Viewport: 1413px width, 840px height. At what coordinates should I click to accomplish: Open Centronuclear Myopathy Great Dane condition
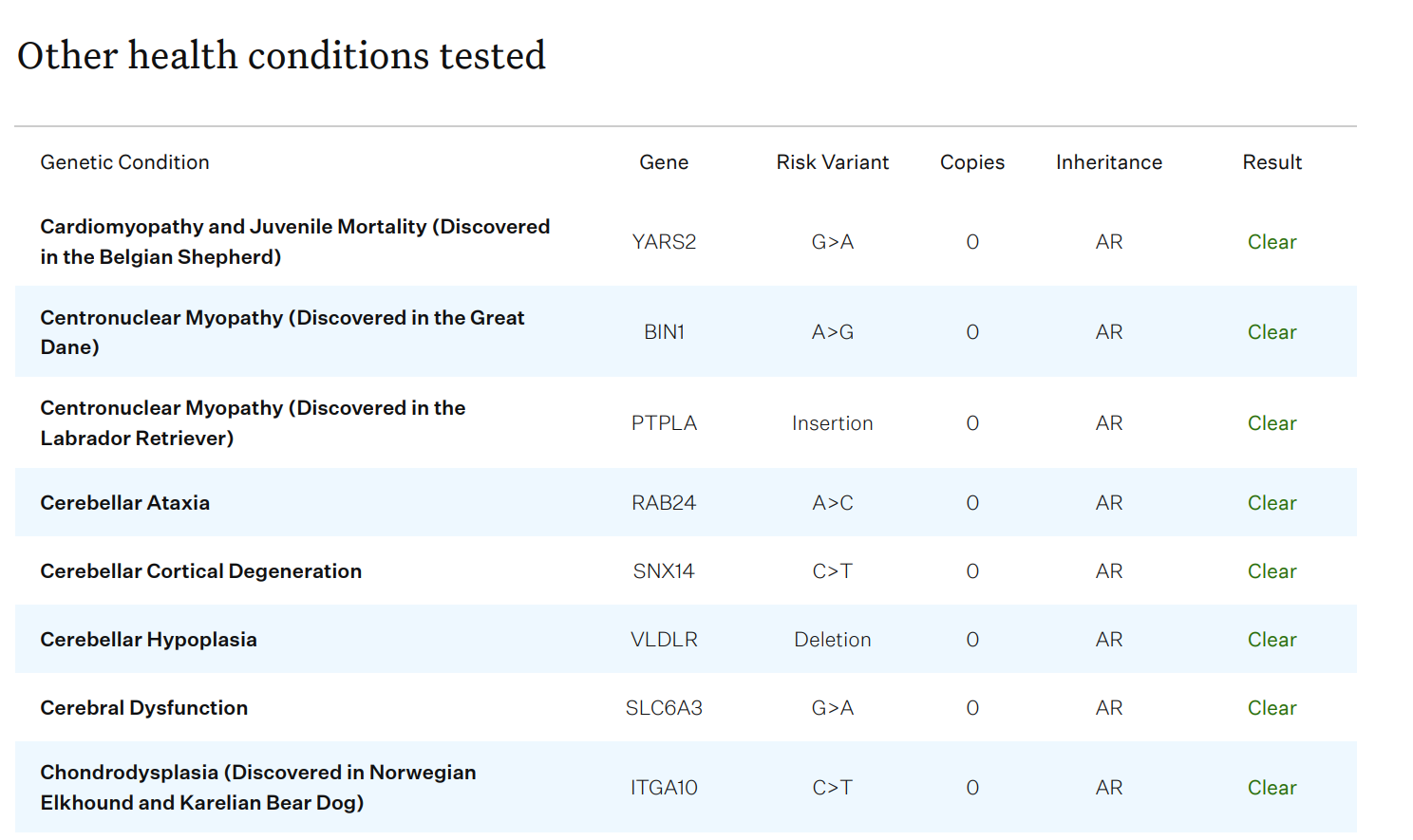[x=282, y=332]
